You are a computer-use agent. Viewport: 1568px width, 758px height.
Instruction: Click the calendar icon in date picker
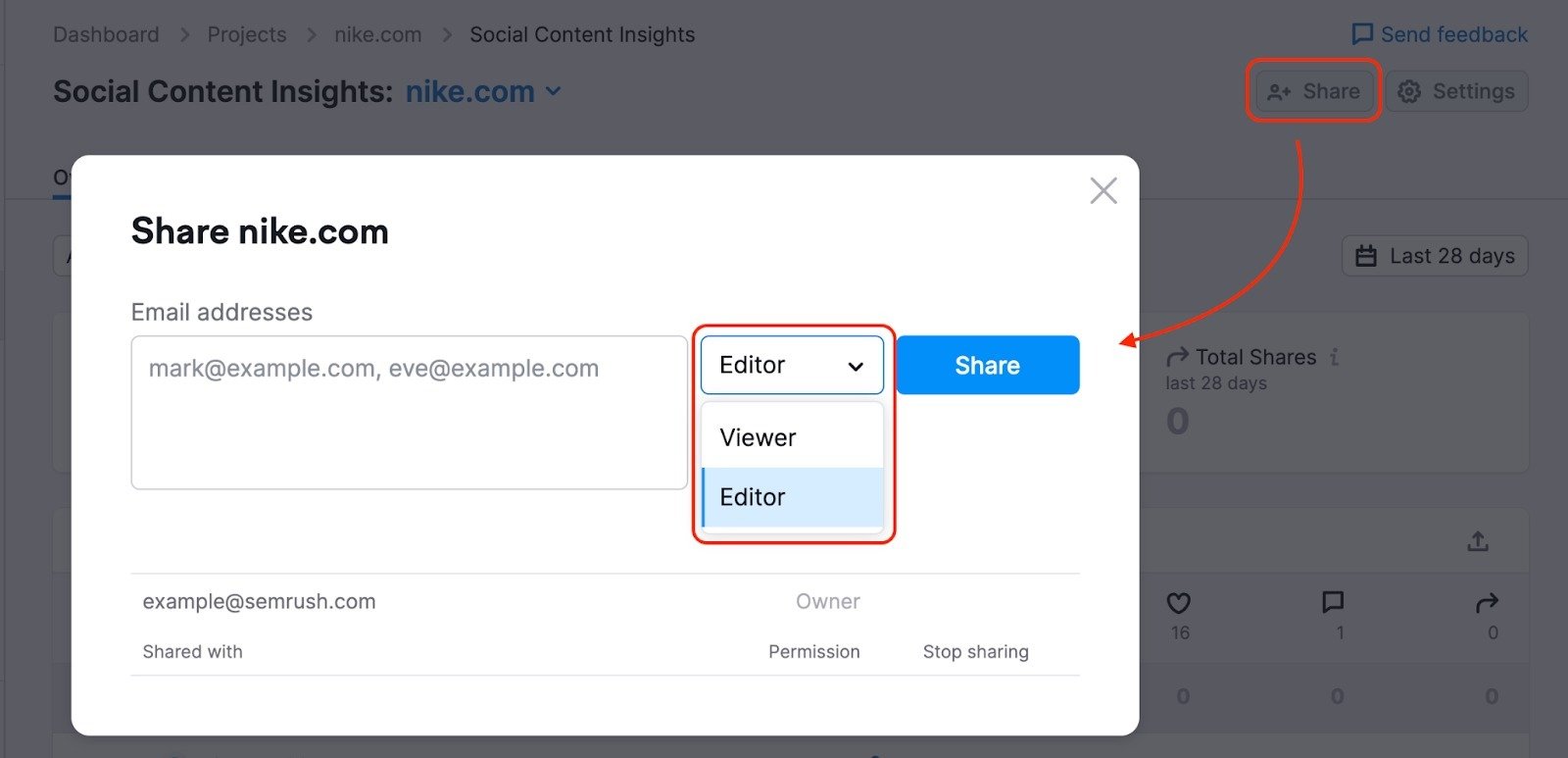(1366, 256)
